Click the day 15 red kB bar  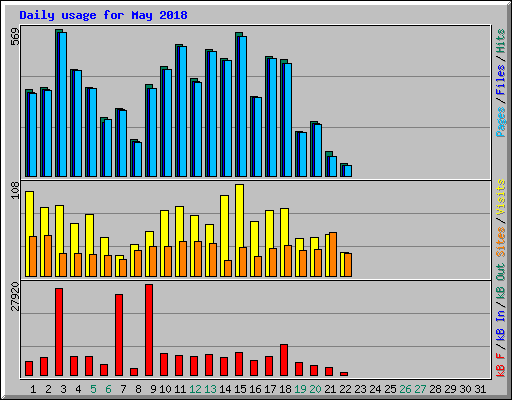[x=239, y=364]
